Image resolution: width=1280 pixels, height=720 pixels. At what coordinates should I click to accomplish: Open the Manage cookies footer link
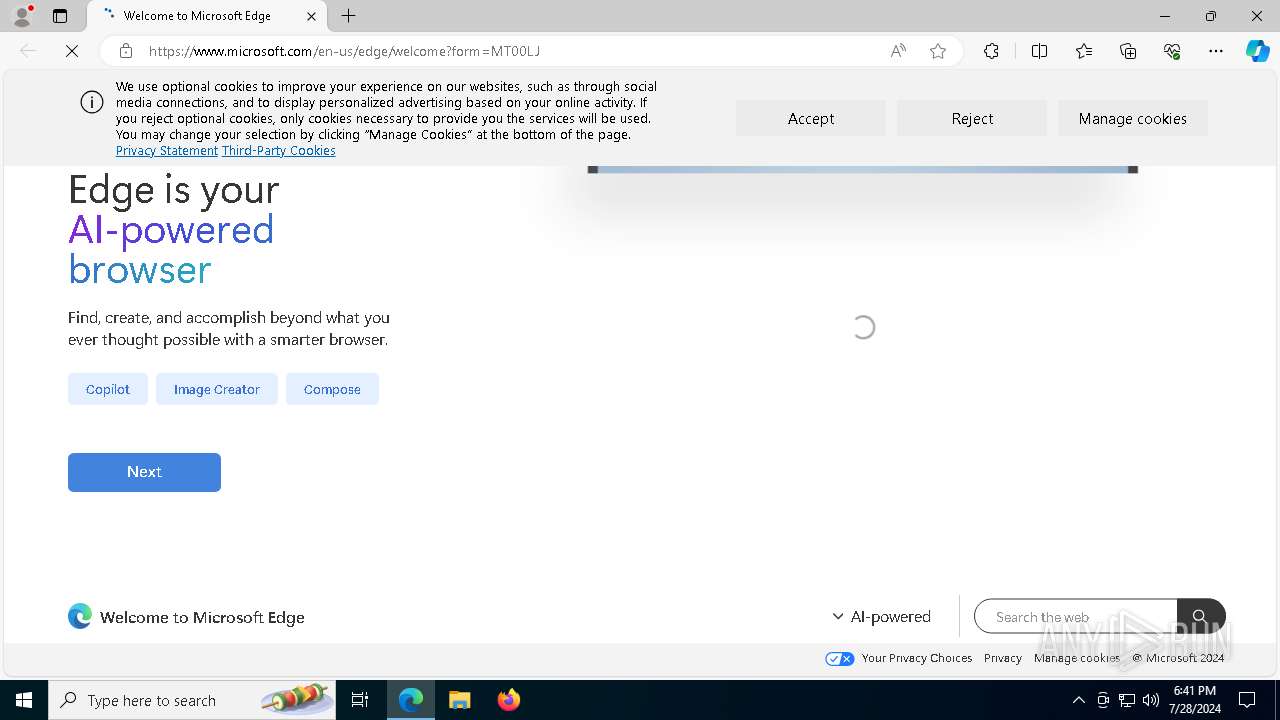coord(1077,658)
